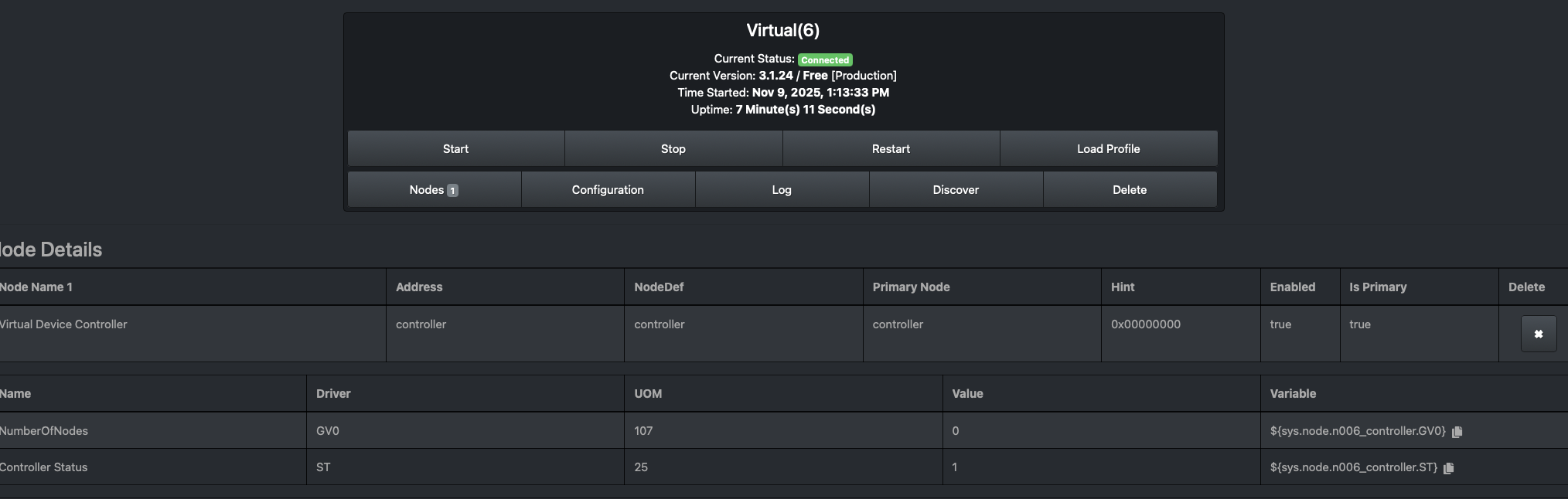Open the Log view
Viewport: 1568px width, 499px height.
click(x=781, y=190)
